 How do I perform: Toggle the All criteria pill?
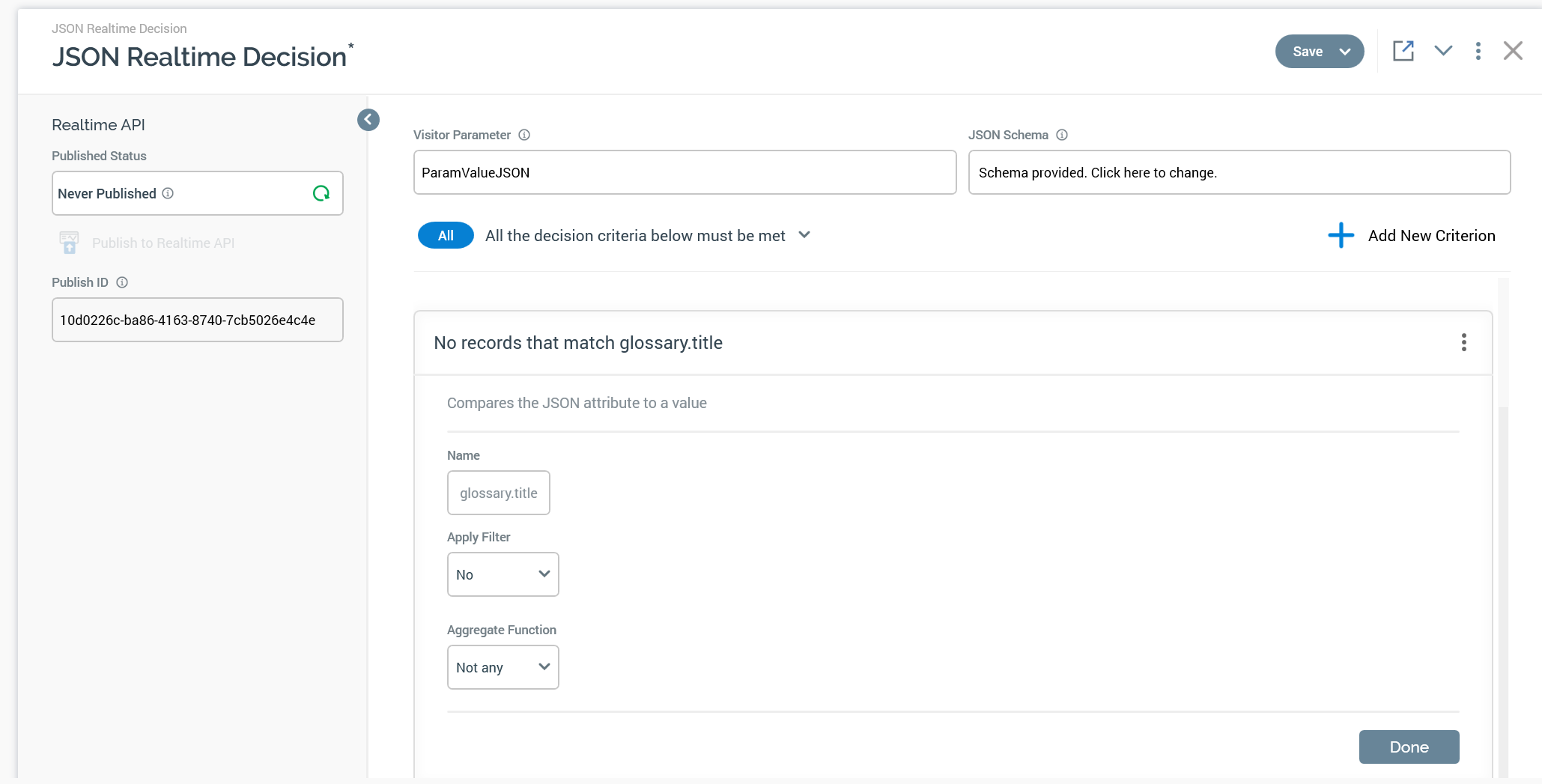pos(446,235)
